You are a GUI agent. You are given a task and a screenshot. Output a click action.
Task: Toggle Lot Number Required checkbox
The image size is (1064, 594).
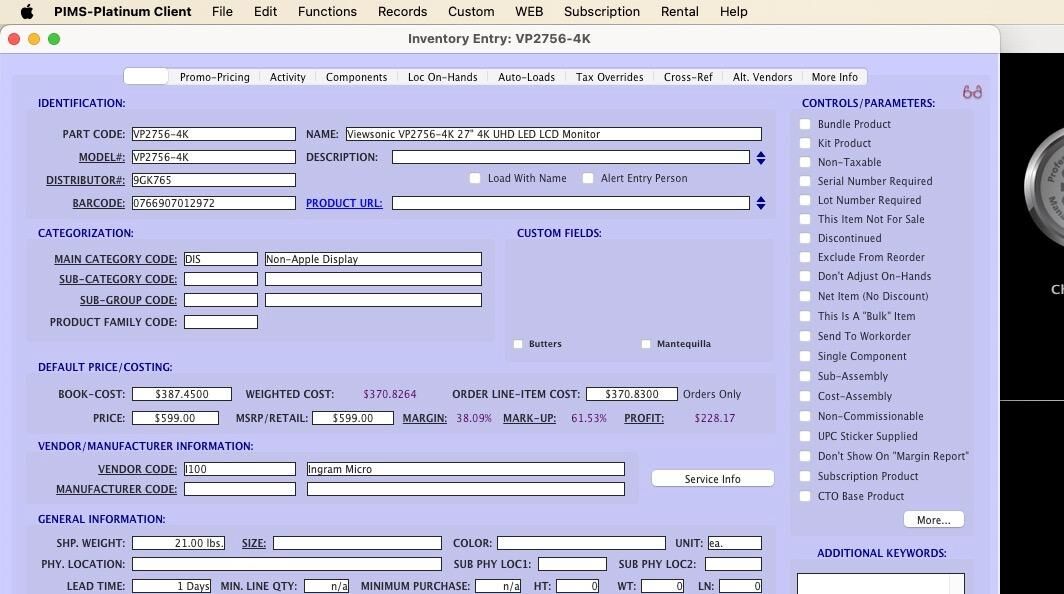coord(805,200)
